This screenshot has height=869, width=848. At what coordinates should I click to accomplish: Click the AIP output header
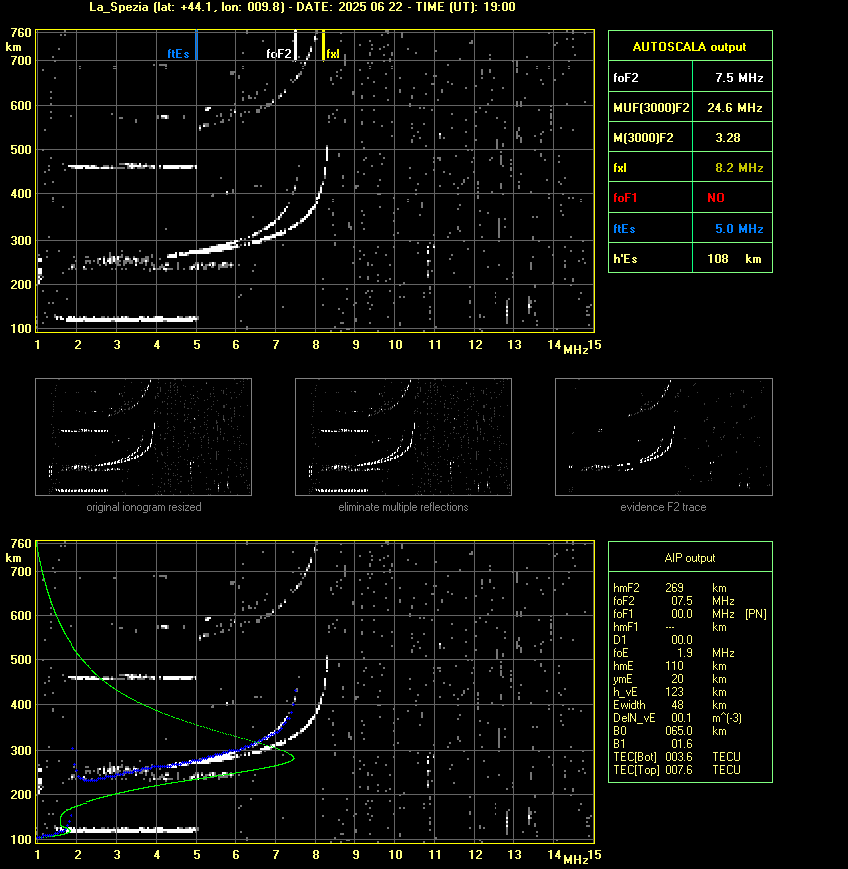click(x=690, y=558)
